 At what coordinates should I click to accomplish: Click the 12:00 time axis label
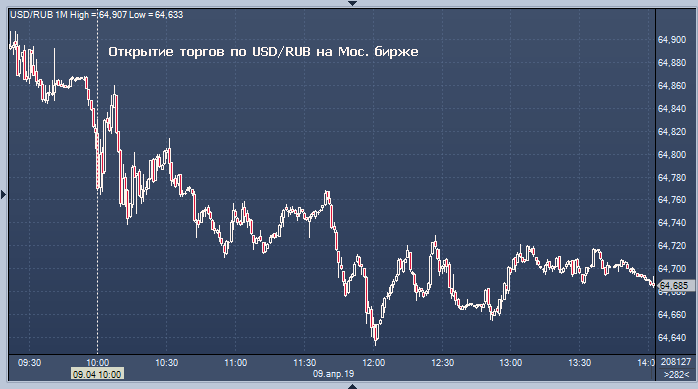(x=373, y=363)
